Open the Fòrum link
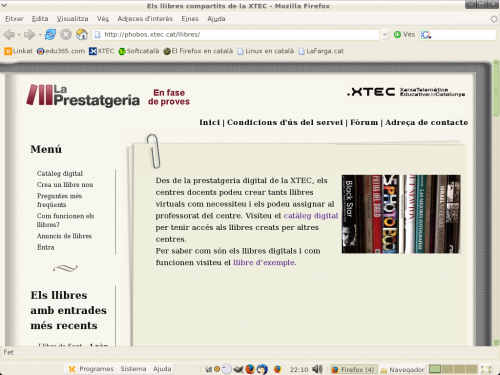 coord(364,122)
